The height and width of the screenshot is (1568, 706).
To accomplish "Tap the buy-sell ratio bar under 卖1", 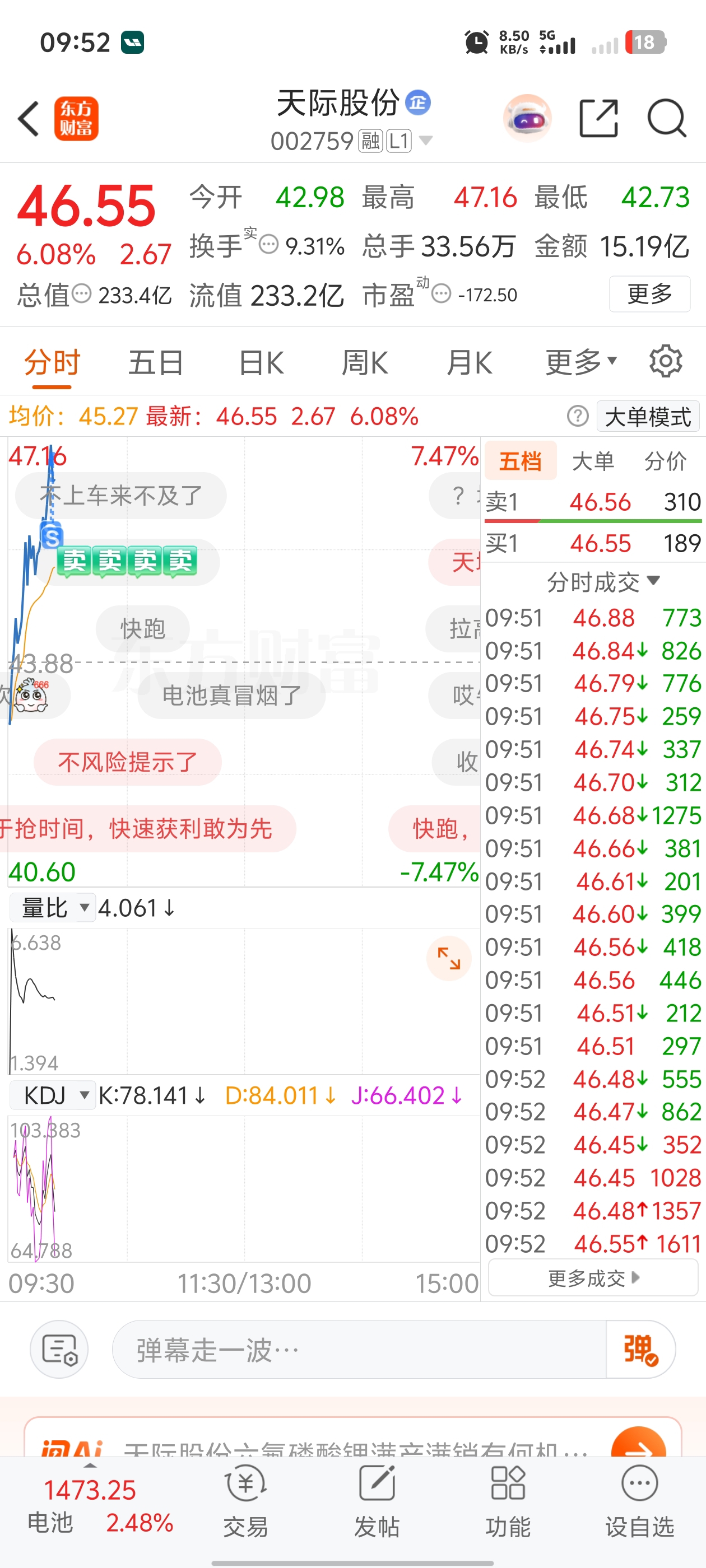I will 593,521.
